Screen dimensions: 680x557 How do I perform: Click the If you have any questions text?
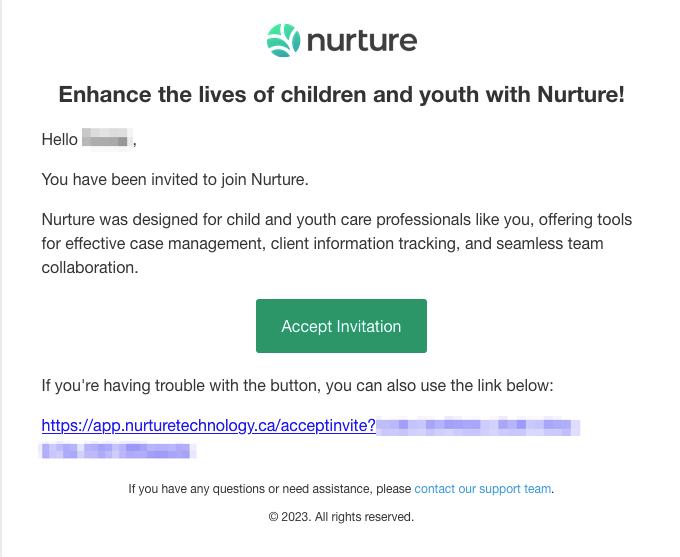269,489
